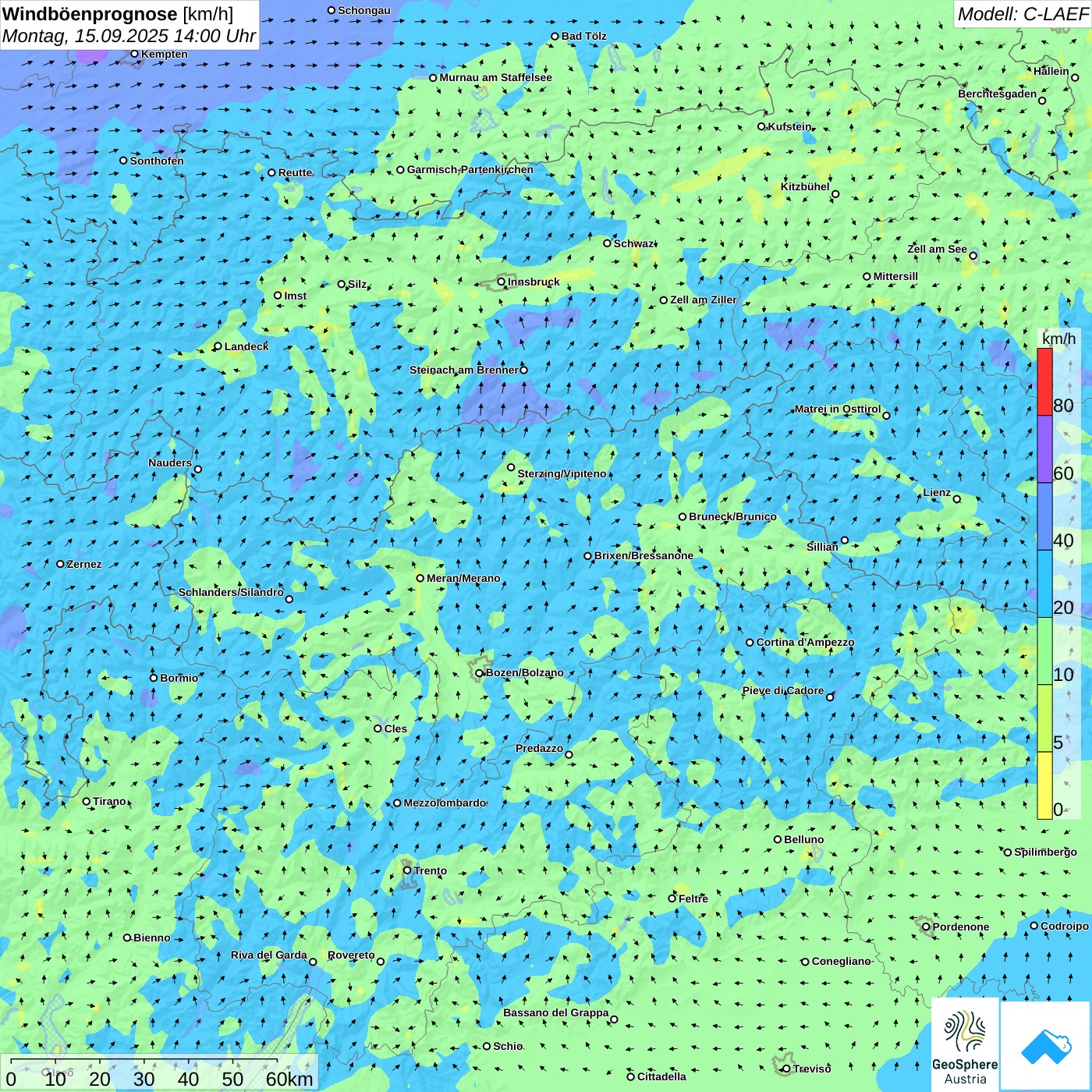Click the date Montag, 15.09.2025 14:00 Uhr
1092x1092 pixels.
(x=129, y=36)
